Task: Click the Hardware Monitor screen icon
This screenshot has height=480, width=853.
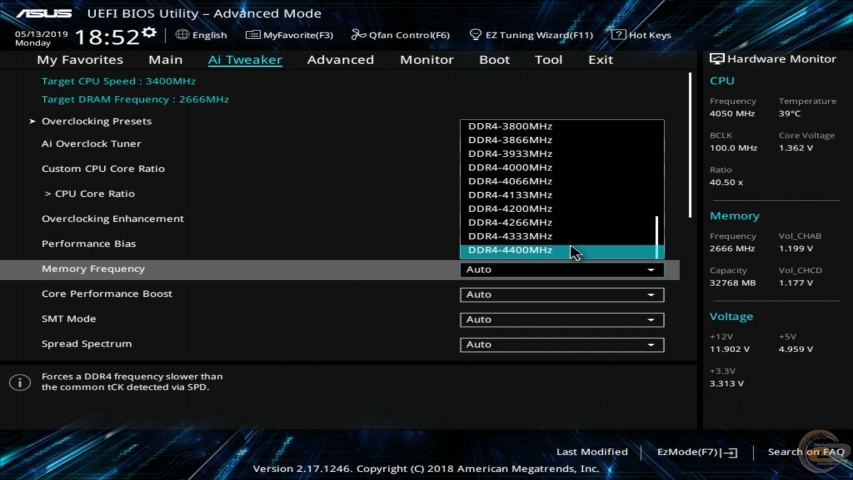Action: (716, 59)
